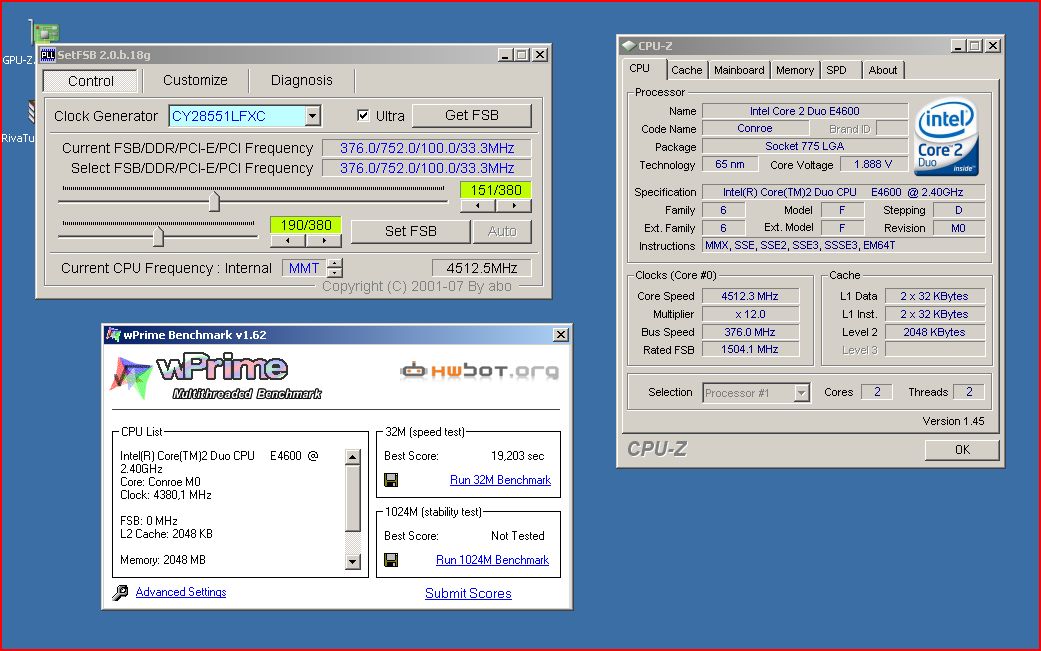Decrease the 151/380 value with left arrow
This screenshot has height=651, width=1041.
[x=478, y=206]
